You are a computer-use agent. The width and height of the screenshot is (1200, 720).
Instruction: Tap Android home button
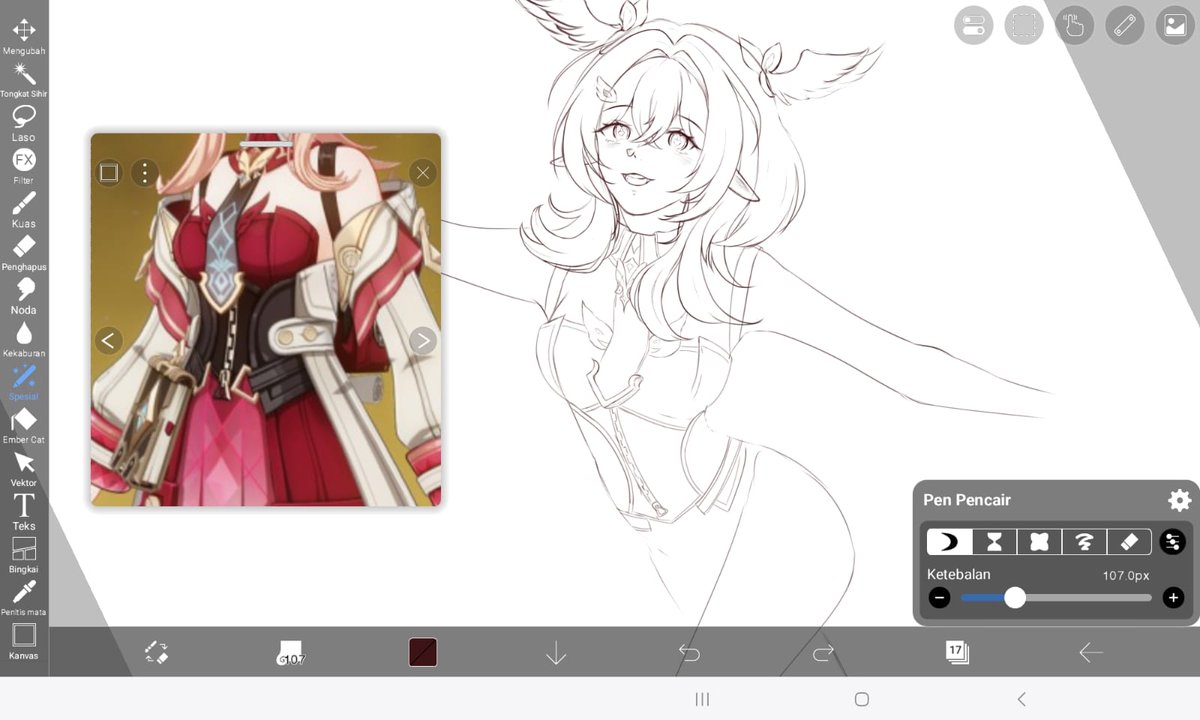pyautogui.click(x=862, y=699)
